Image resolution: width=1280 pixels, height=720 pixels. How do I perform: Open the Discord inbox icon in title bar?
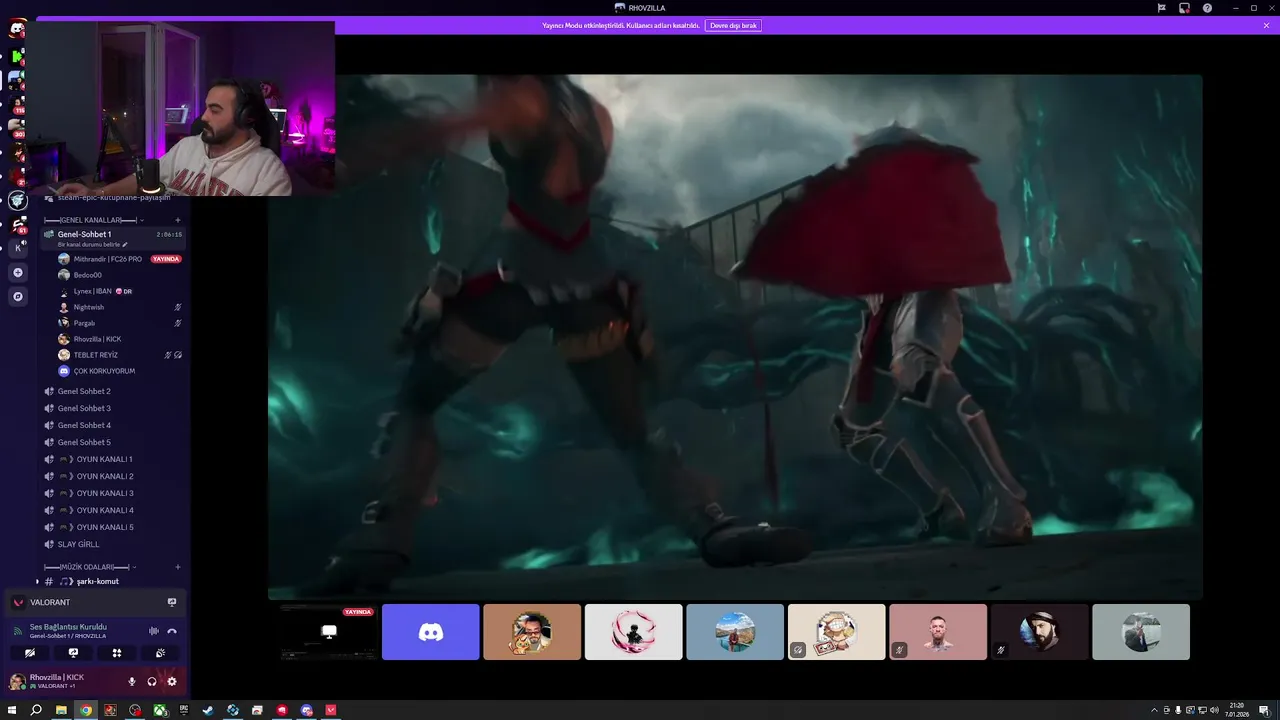(x=1184, y=8)
